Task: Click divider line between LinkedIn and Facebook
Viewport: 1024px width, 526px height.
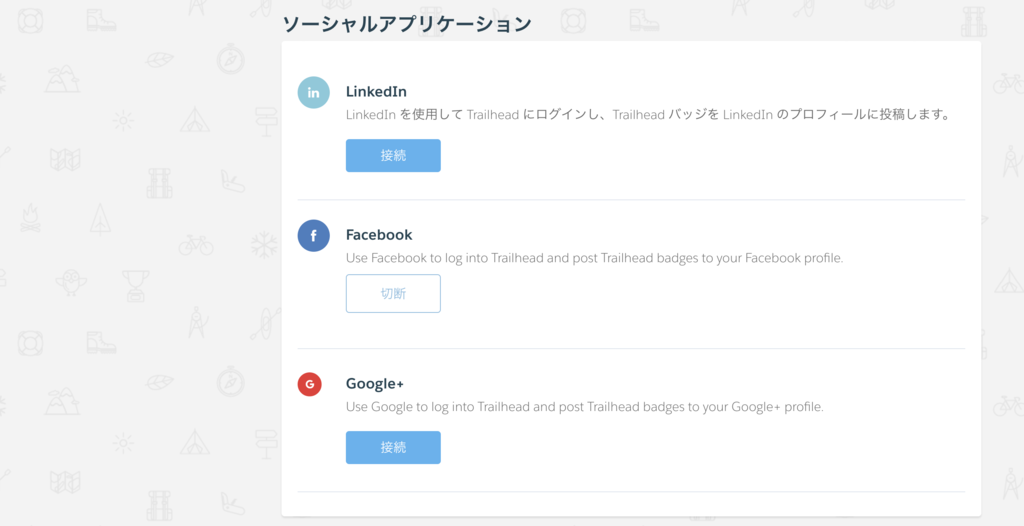Action: (x=631, y=200)
